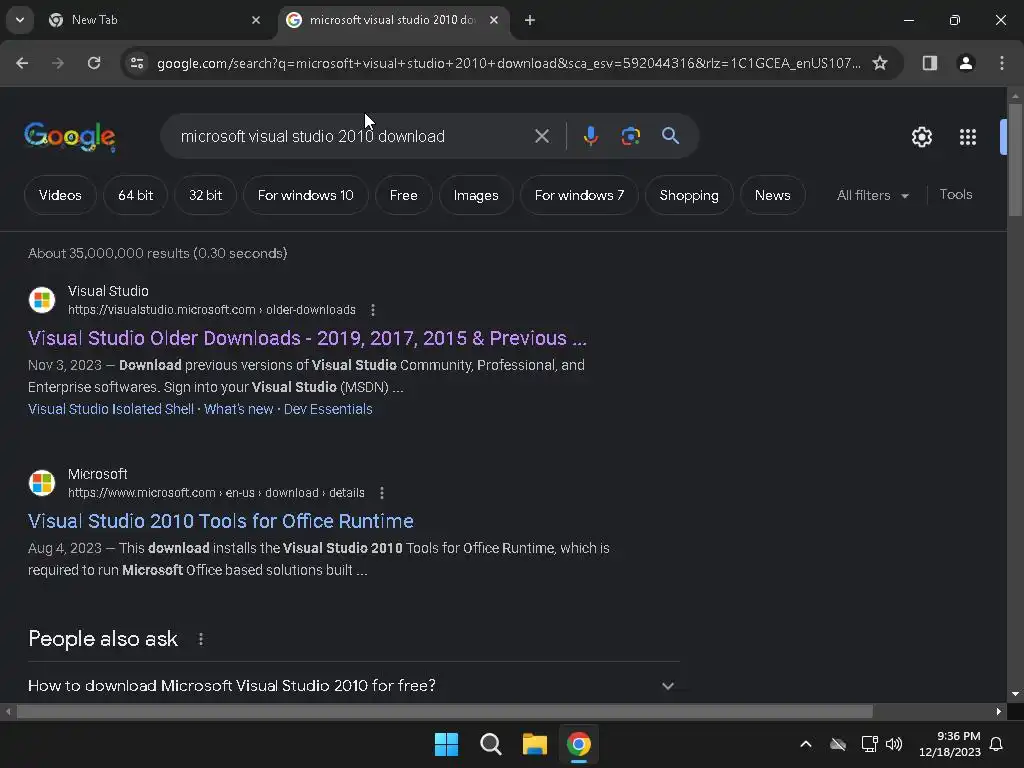Switch to Images results
1024x768 pixels.
tap(476, 195)
